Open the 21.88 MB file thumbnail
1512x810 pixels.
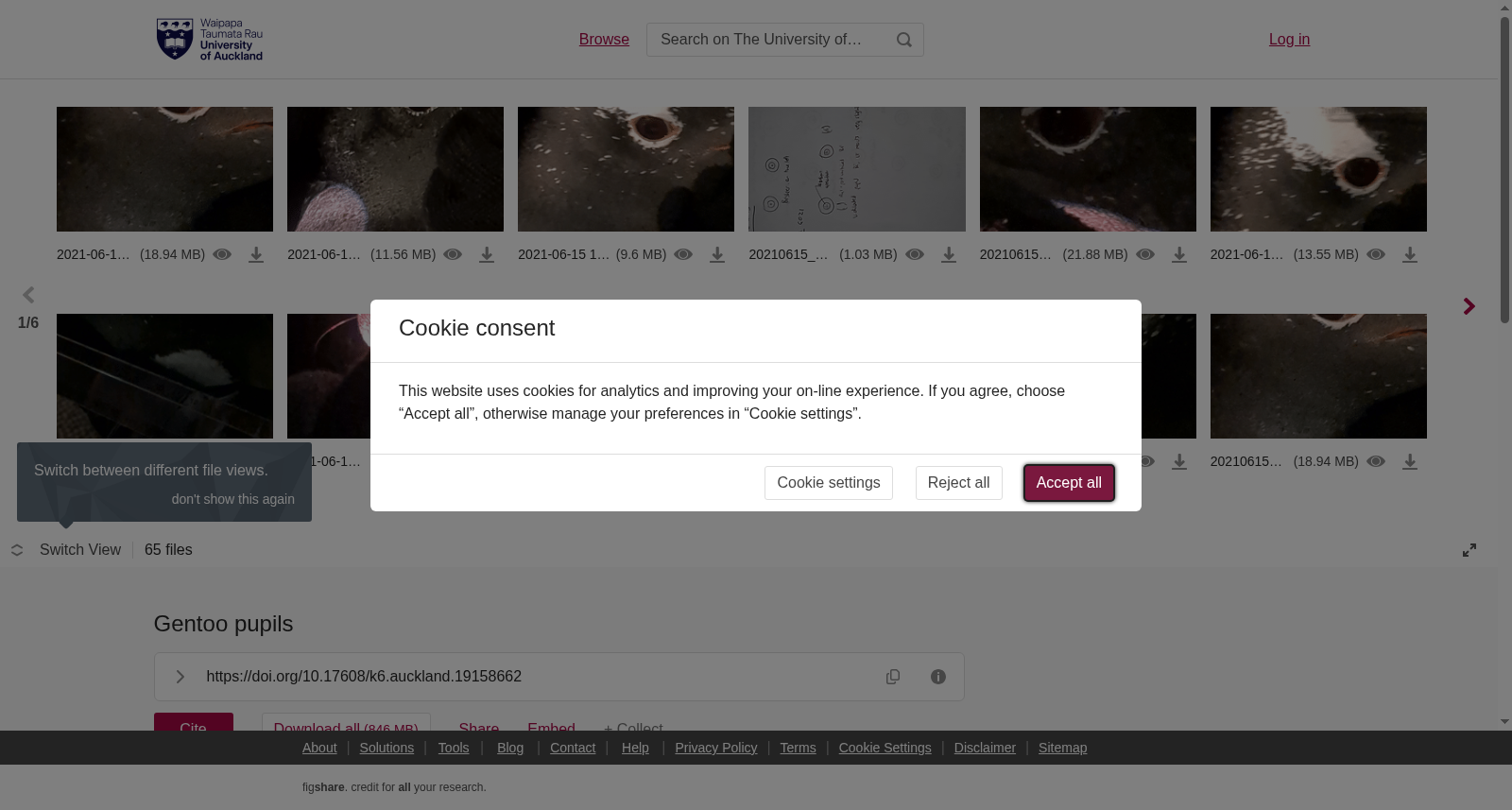(x=1088, y=169)
